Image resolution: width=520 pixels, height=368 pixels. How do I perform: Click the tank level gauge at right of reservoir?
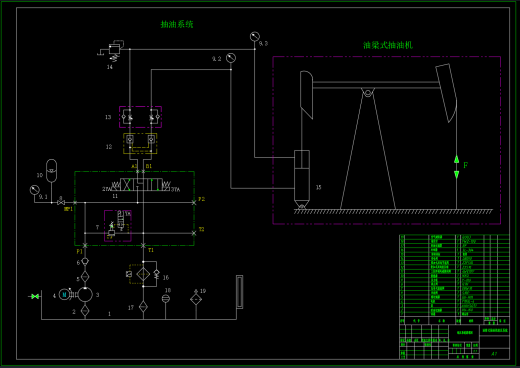click(x=239, y=292)
